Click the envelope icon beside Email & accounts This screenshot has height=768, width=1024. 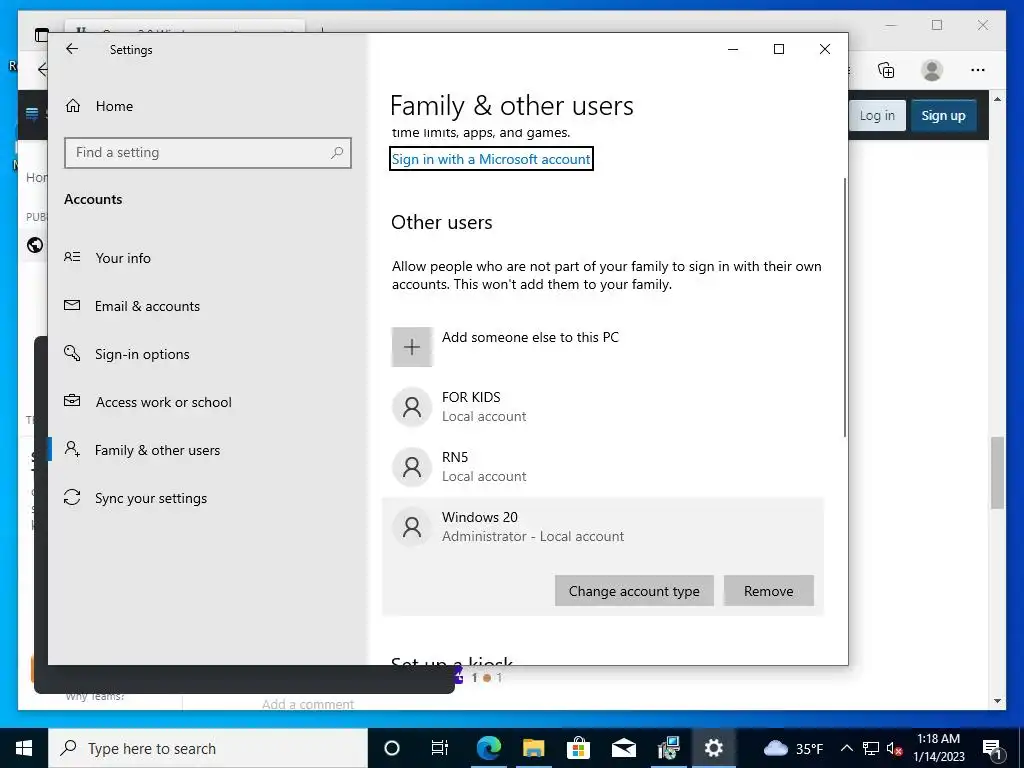[72, 306]
